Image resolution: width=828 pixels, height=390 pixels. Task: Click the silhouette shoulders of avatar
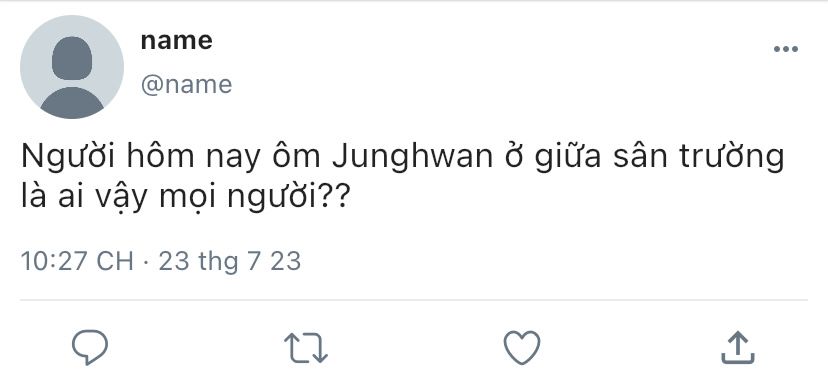coord(72,103)
